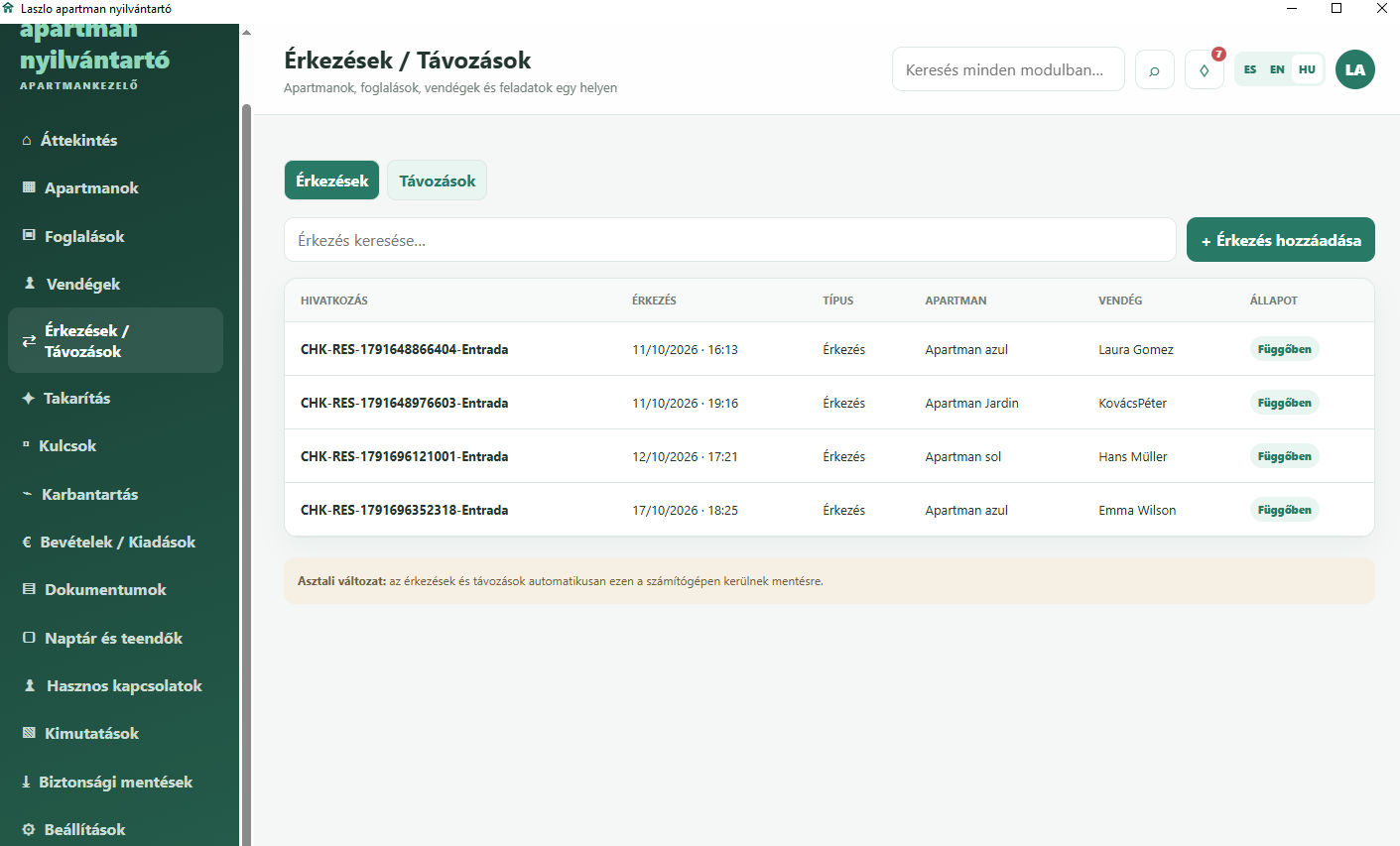Focus the Keresés minden modulban field
Viewport: 1400px width, 846px height.
point(1008,69)
